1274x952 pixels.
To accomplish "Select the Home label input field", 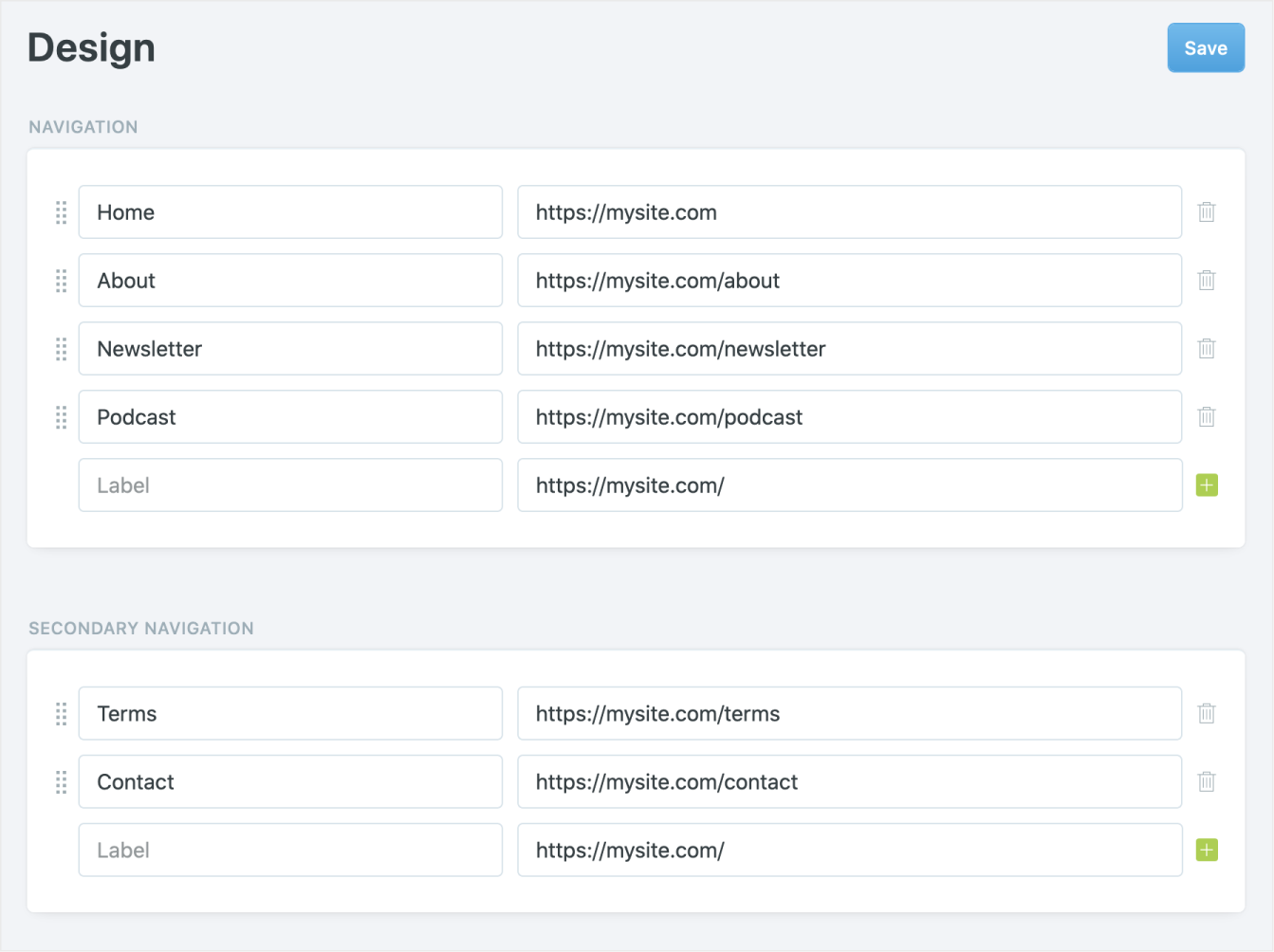I will coord(289,211).
